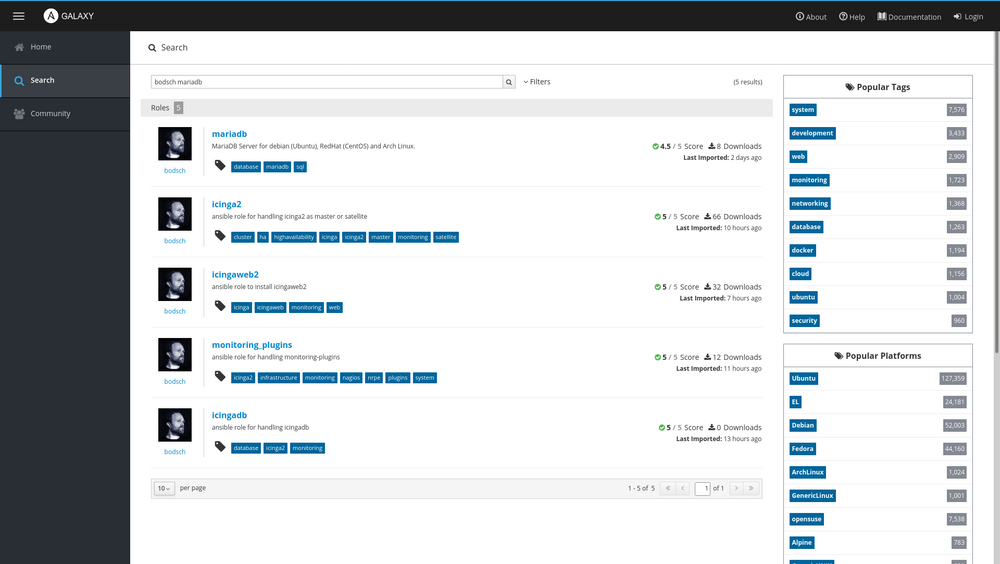The height and width of the screenshot is (564, 1000).
Task: Select the 'cluster' tag on icinga2
Action: [242, 237]
